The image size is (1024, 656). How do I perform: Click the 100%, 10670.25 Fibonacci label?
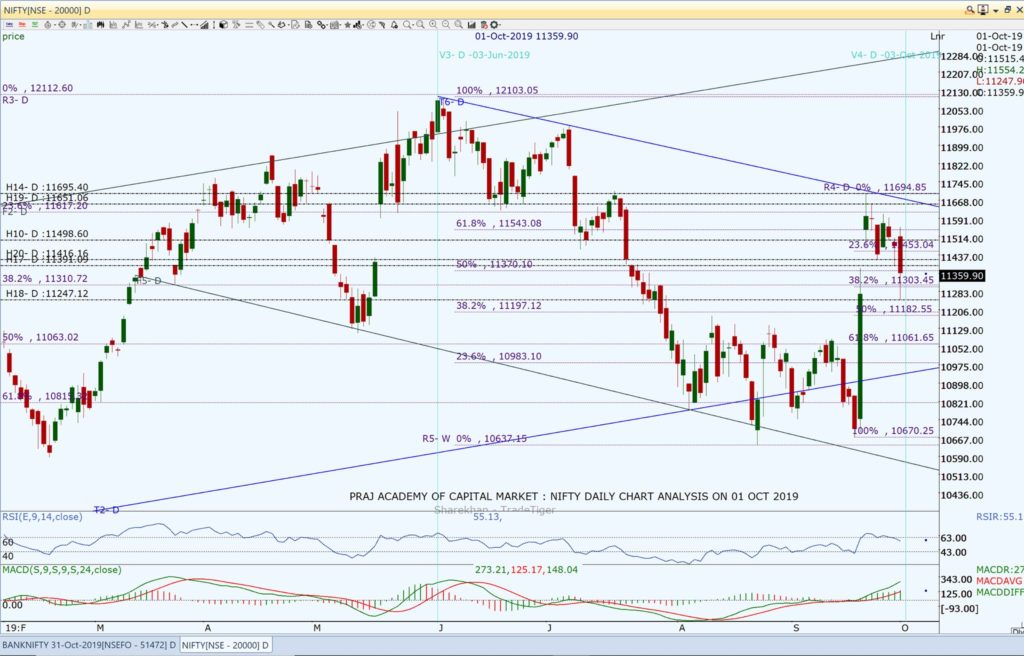tap(893, 431)
